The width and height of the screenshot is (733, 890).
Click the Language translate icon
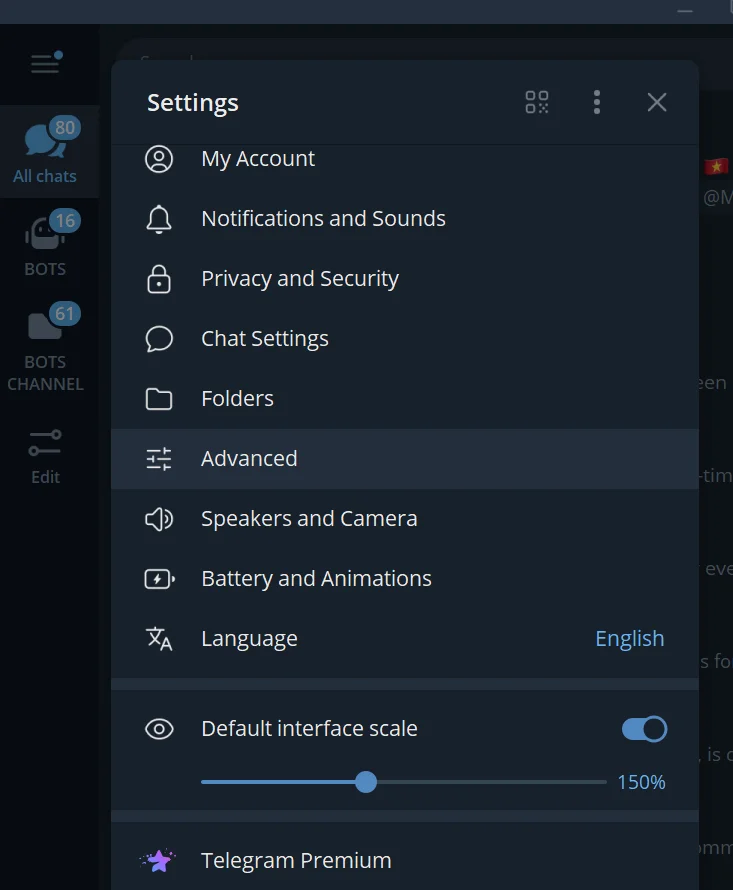(159, 639)
